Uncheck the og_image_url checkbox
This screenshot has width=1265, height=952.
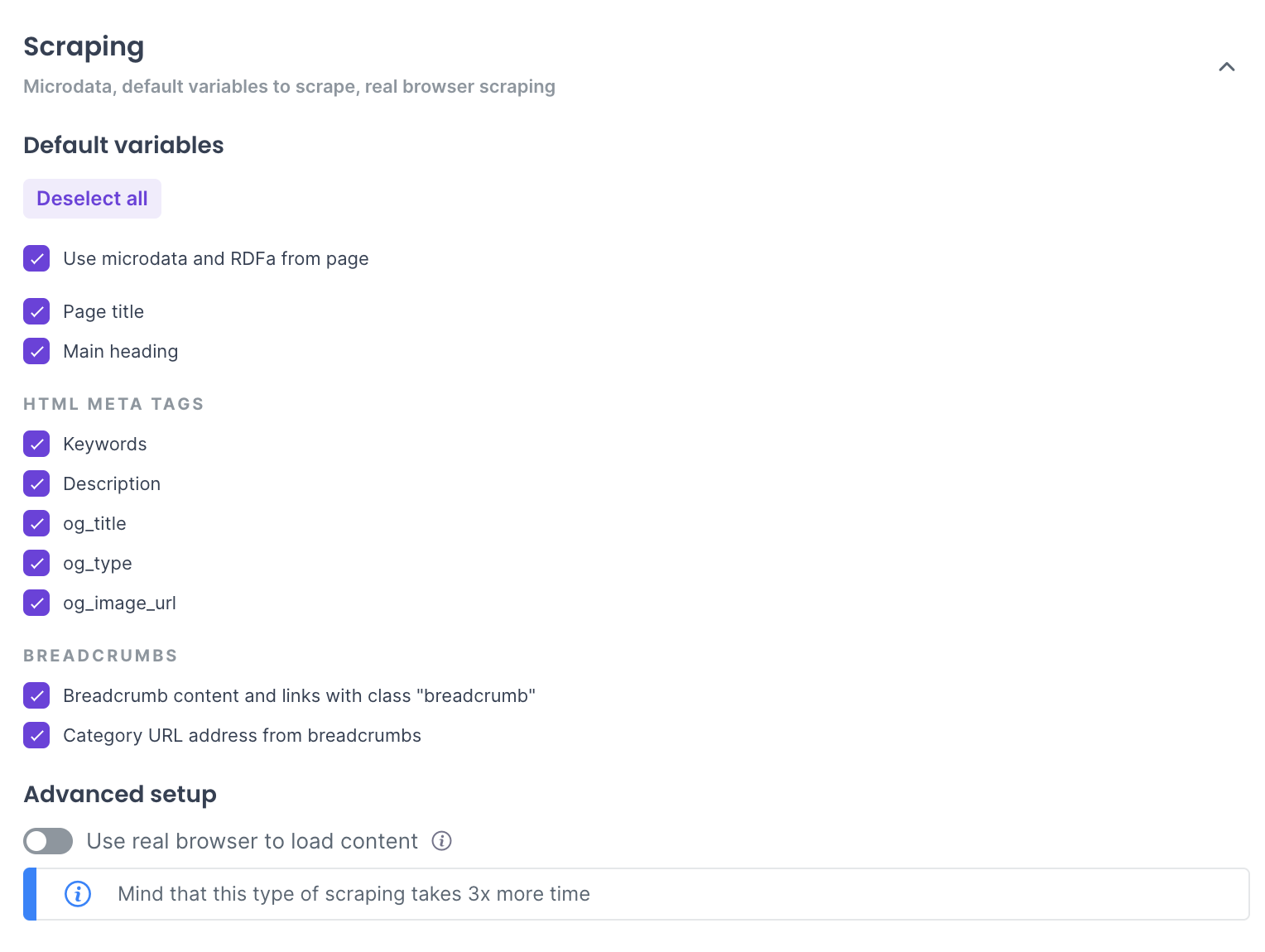click(36, 603)
